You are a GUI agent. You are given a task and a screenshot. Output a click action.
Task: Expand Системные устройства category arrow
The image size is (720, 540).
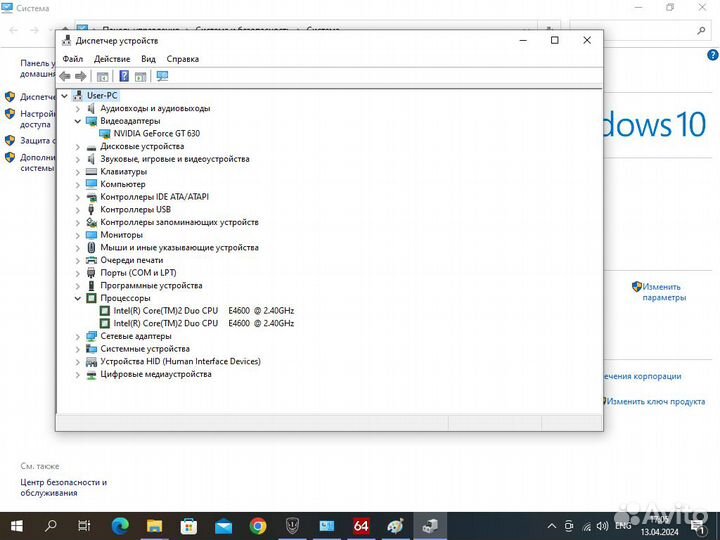point(78,349)
